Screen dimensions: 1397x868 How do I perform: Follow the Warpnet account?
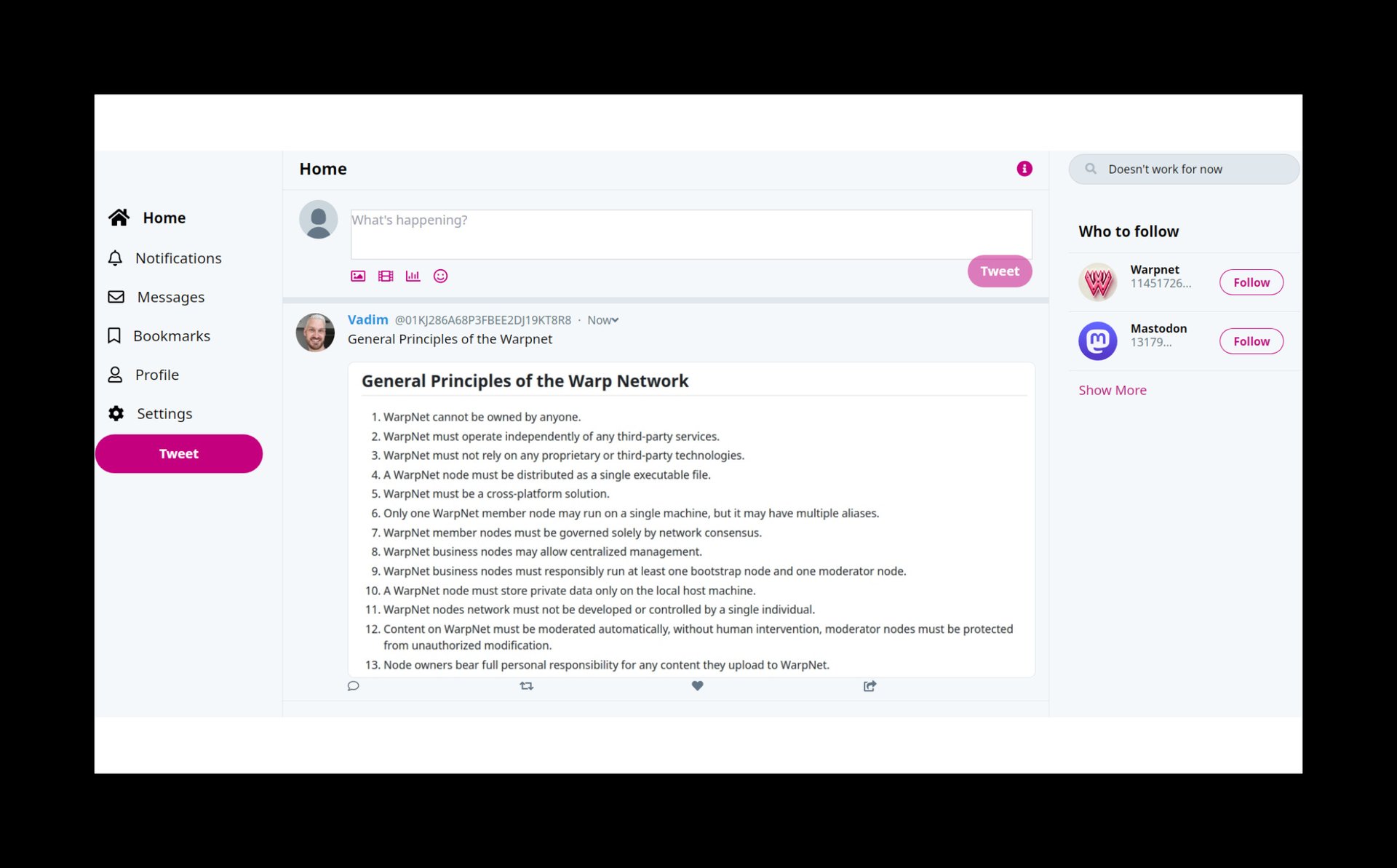click(1251, 282)
